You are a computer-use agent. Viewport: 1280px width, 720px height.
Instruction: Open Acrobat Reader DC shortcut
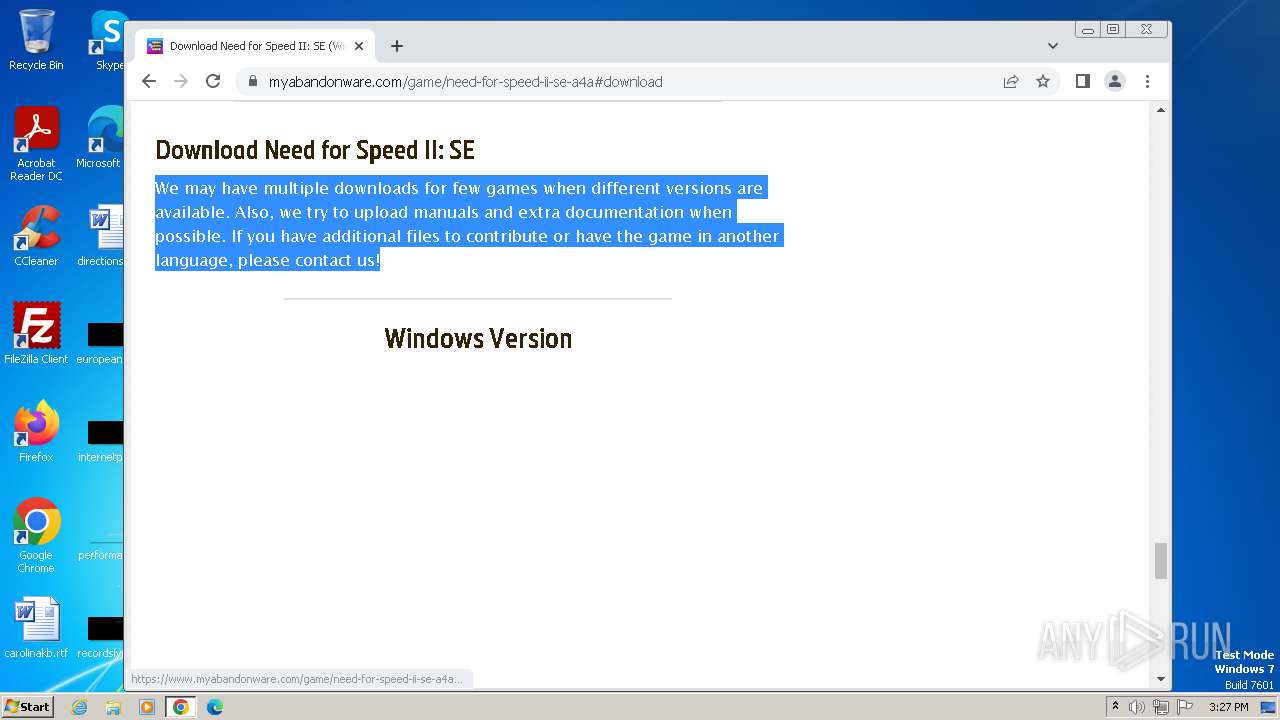36,144
